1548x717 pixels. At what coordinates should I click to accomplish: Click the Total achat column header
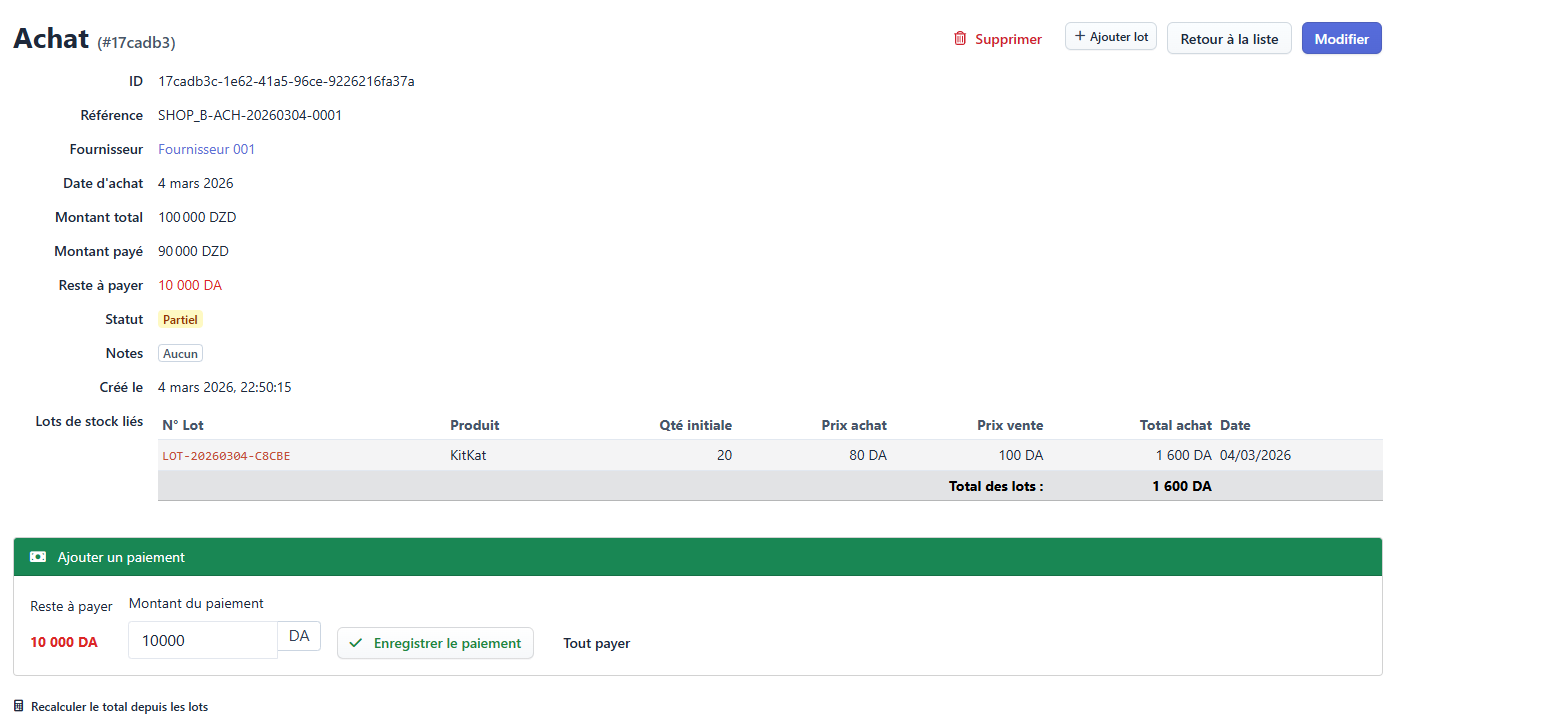pyautogui.click(x=1175, y=425)
